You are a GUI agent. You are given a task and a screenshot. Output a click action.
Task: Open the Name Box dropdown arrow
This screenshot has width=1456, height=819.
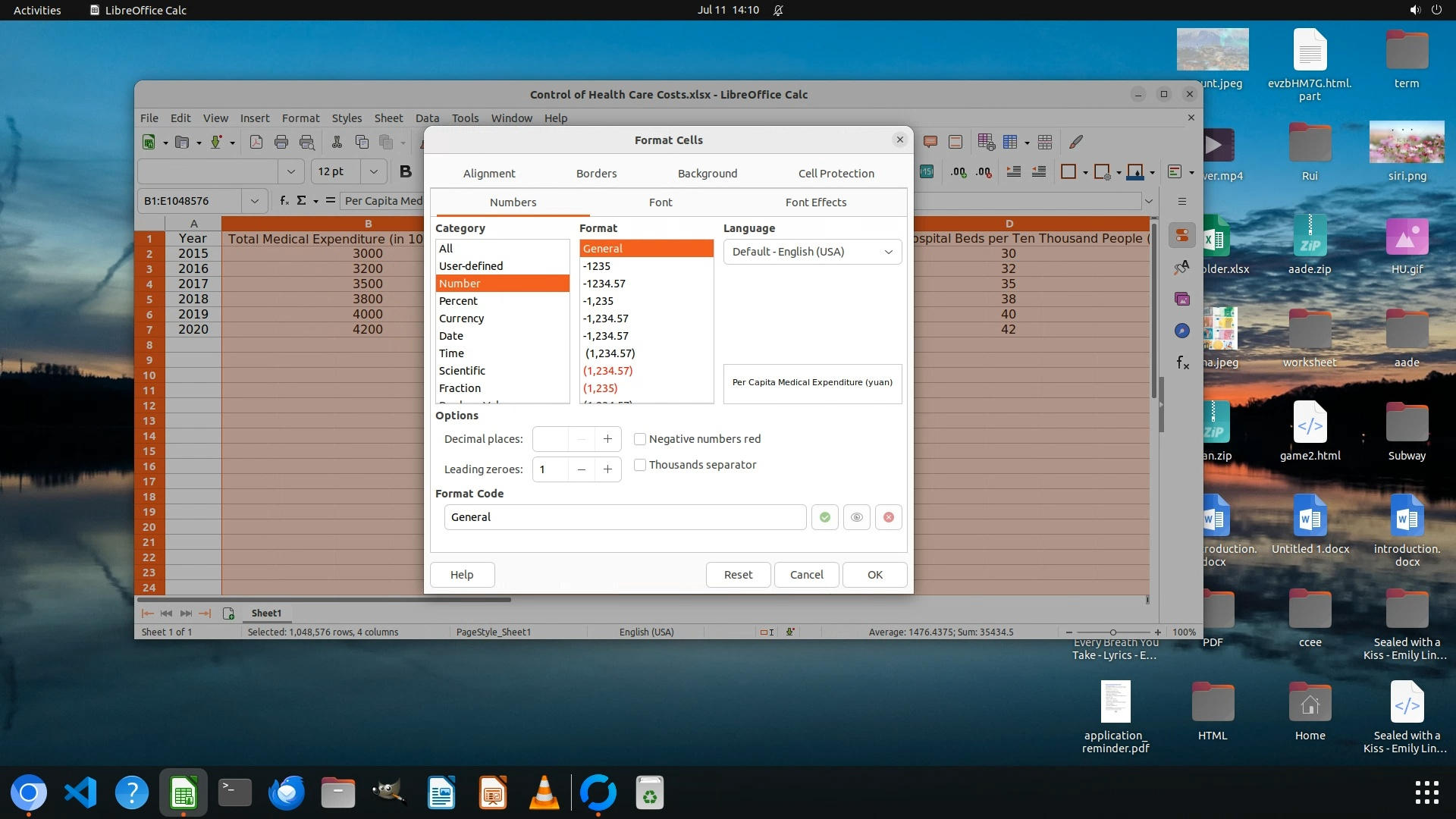click(x=254, y=201)
